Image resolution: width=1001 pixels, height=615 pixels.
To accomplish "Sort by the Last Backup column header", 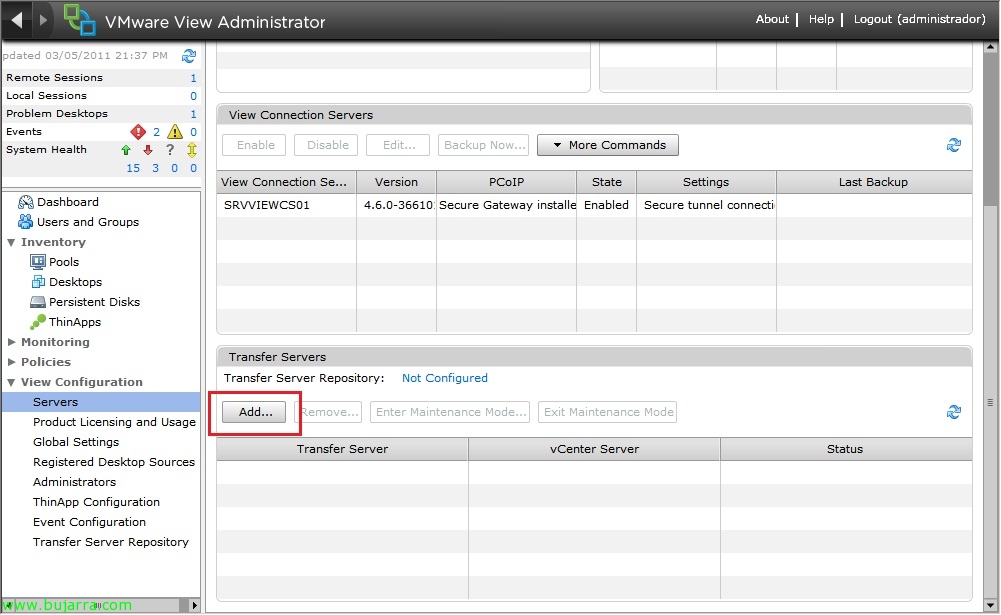I will click(x=874, y=183).
